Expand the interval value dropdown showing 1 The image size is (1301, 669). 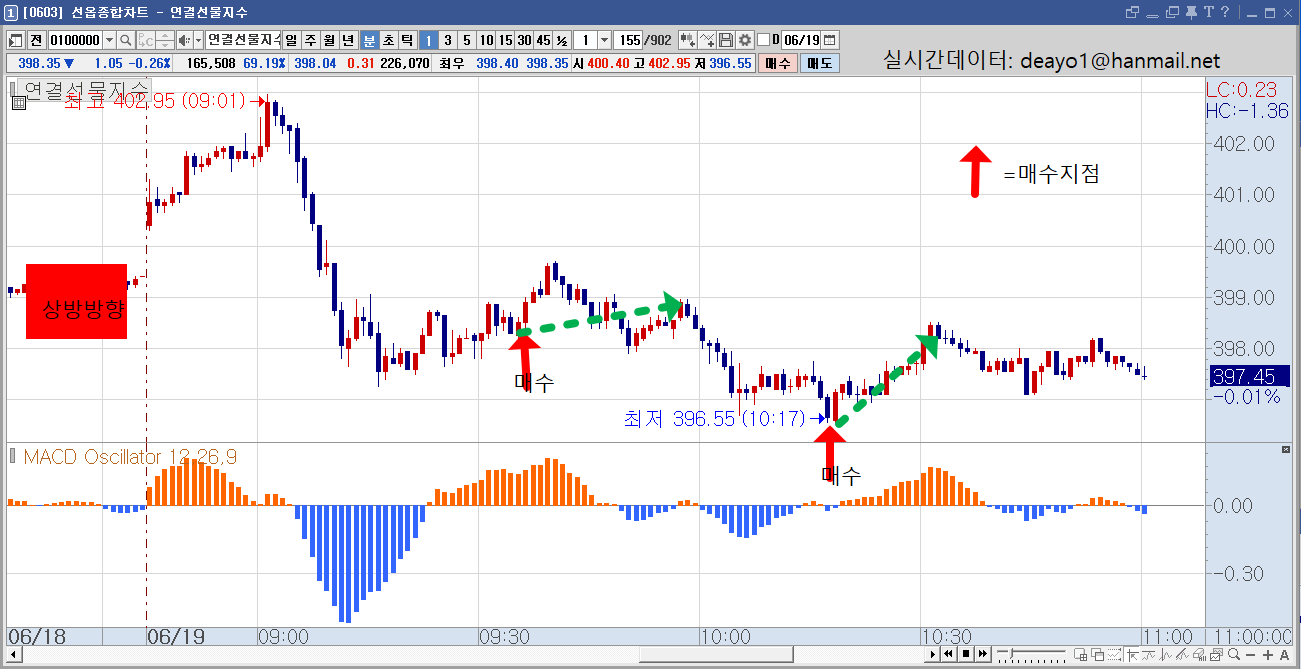[x=603, y=40]
